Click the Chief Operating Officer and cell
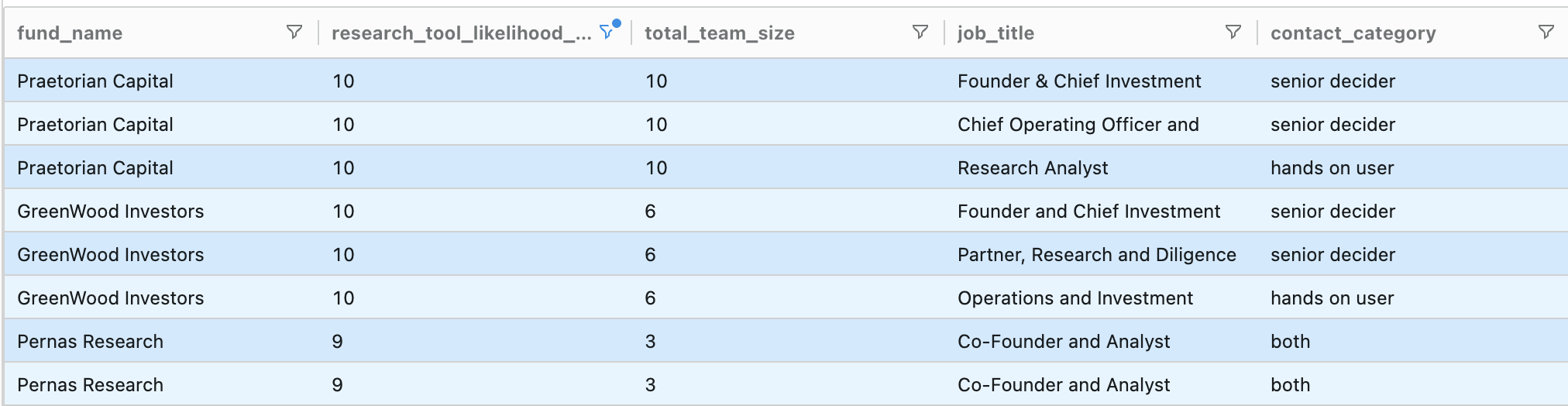 pos(1078,125)
